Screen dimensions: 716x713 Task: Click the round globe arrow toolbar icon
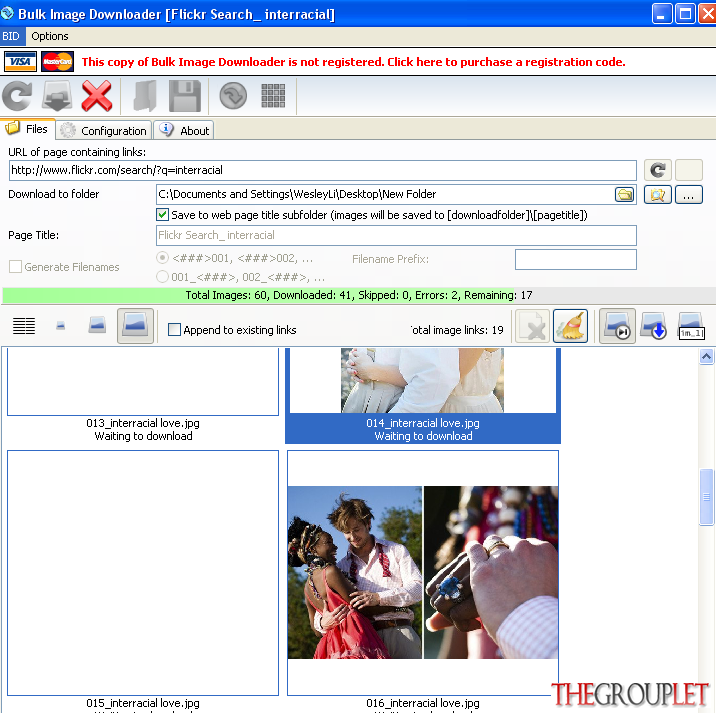click(233, 96)
